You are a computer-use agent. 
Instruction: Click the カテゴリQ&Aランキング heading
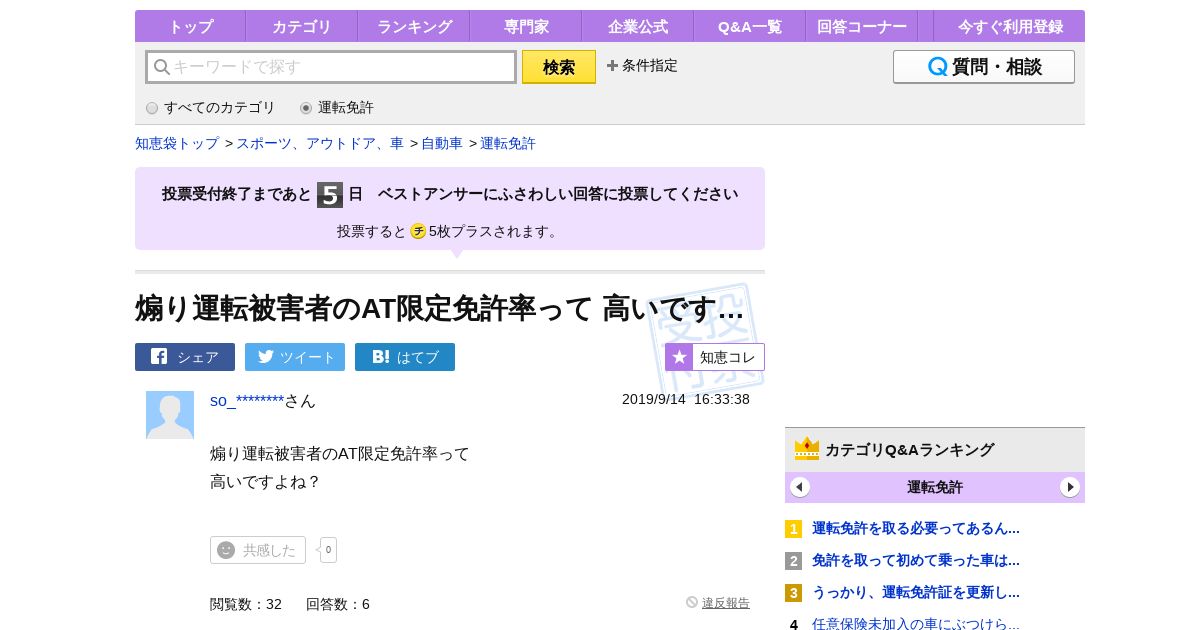coord(910,450)
